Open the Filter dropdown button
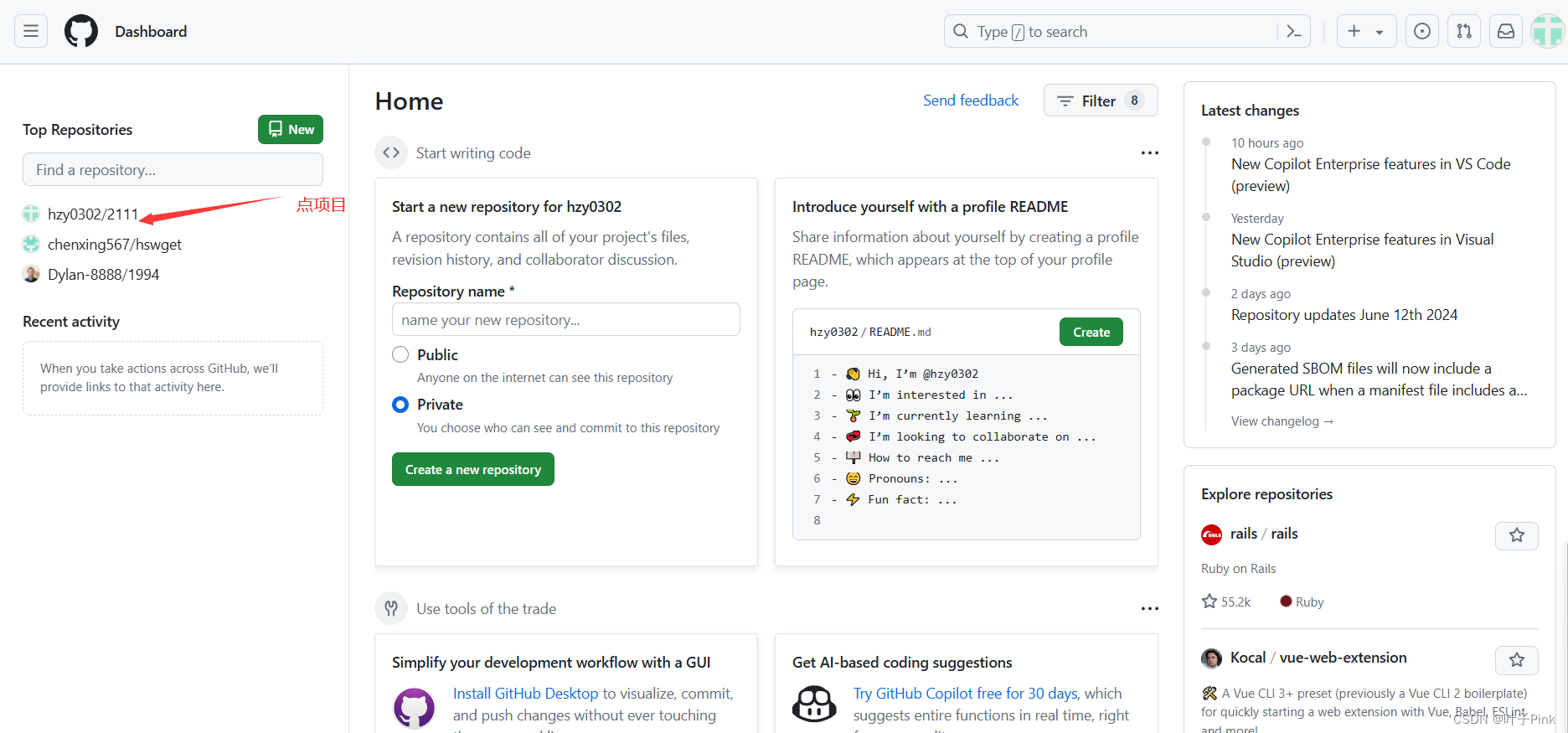Screen dimensions: 1568x733 pyautogui.click(x=1101, y=101)
